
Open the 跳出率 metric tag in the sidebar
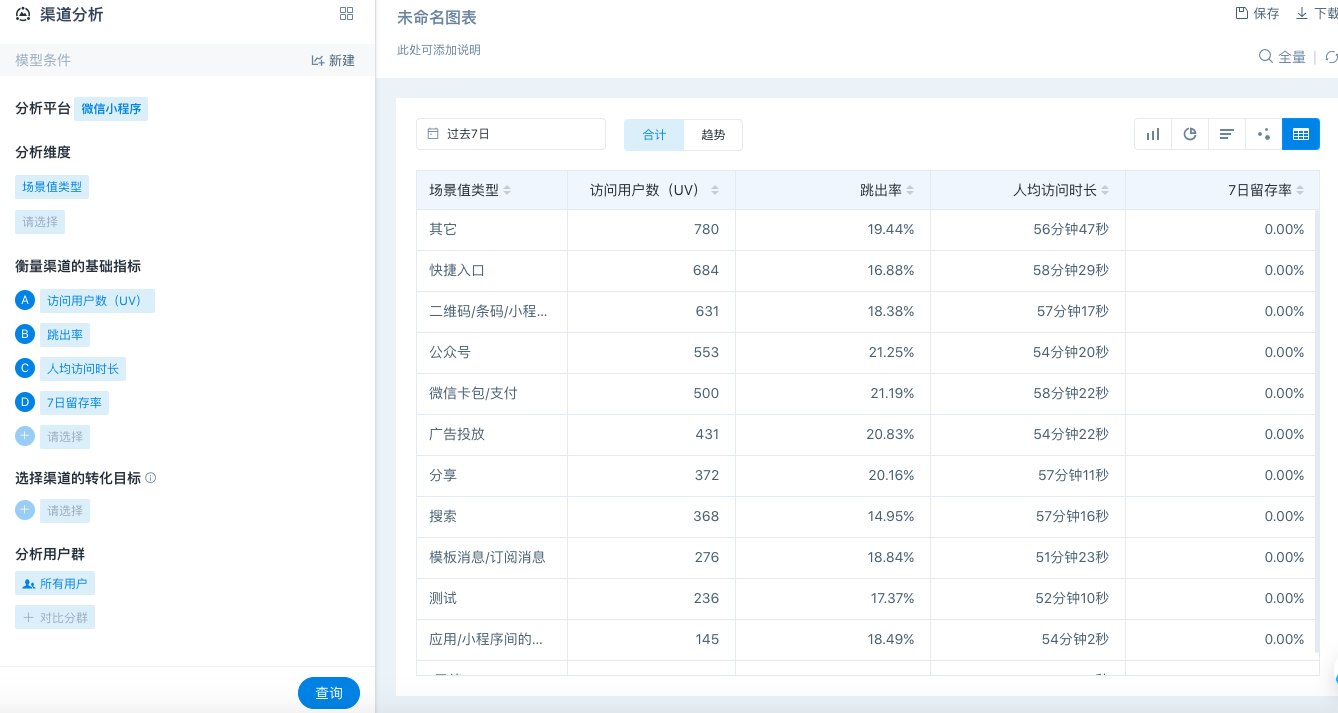pyautogui.click(x=65, y=334)
